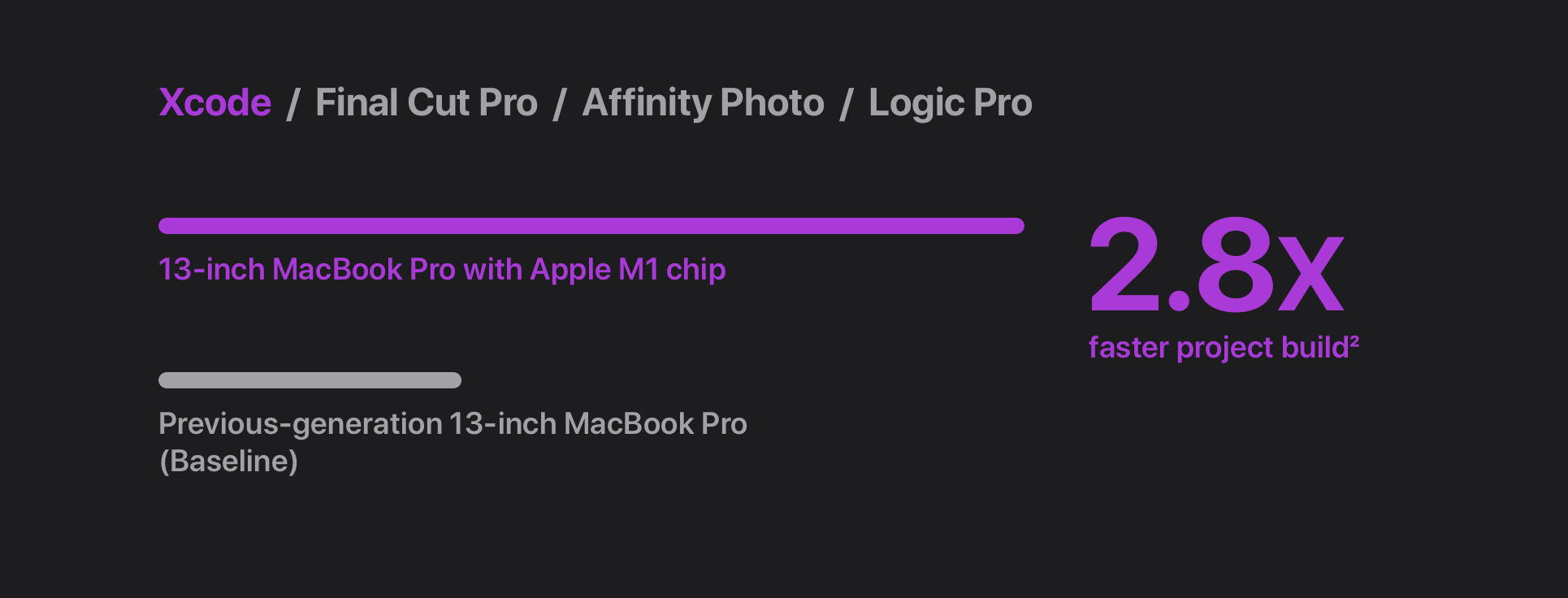Click the slash between Final Cut Pro and Affinity Photo
The width and height of the screenshot is (1568, 598).
[559, 105]
